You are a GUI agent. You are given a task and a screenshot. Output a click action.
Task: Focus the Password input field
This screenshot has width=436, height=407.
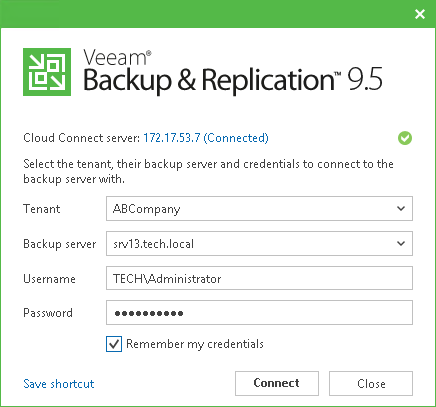259,313
